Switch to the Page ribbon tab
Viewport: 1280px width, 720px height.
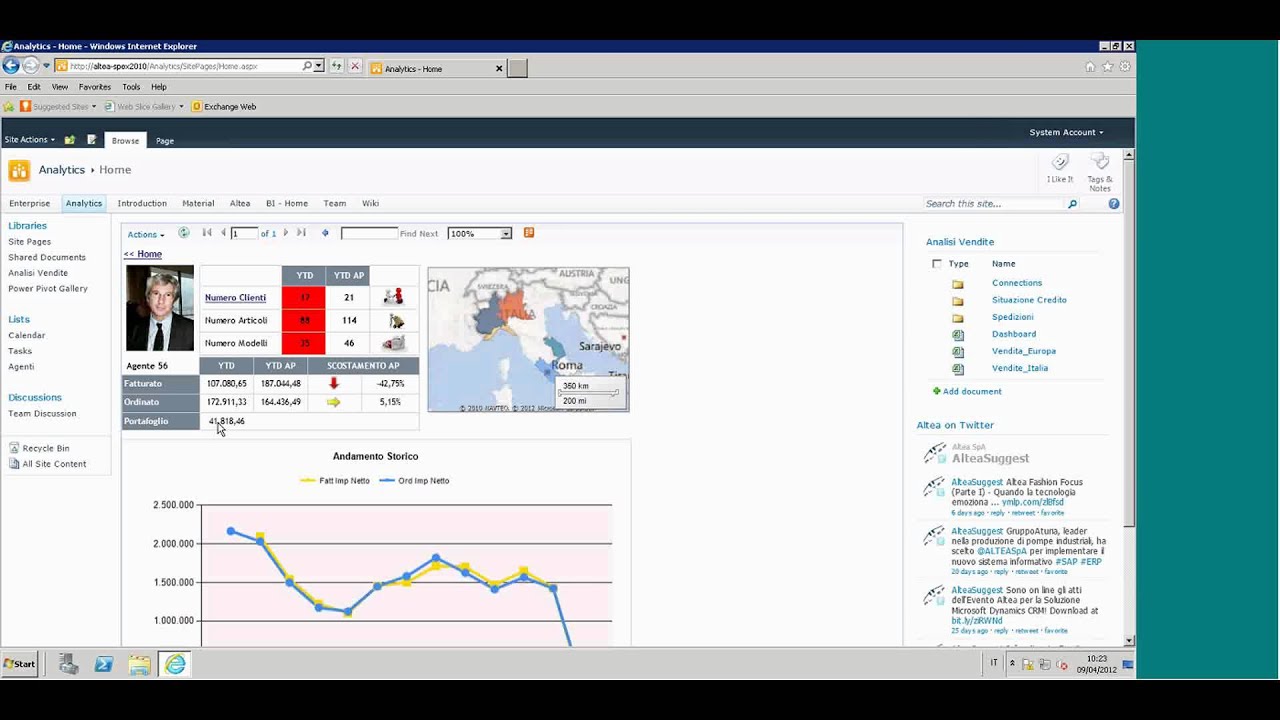click(x=165, y=141)
